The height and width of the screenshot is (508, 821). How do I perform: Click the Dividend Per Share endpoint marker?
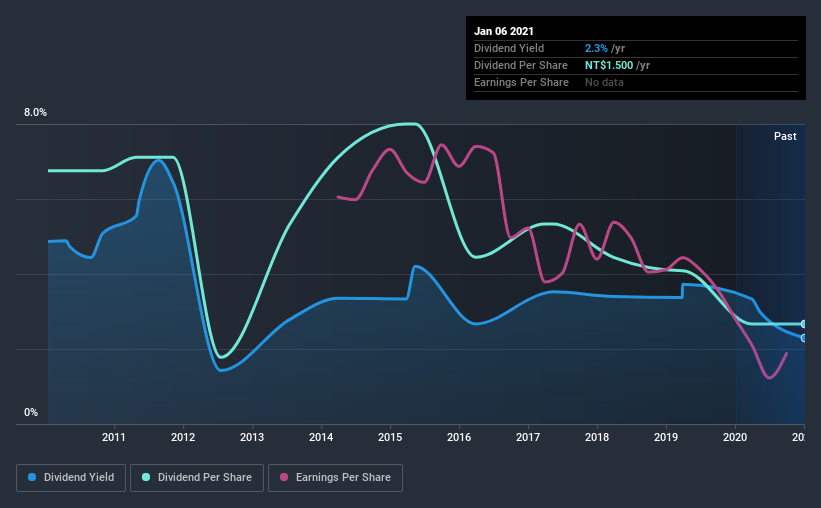pyautogui.click(x=803, y=324)
